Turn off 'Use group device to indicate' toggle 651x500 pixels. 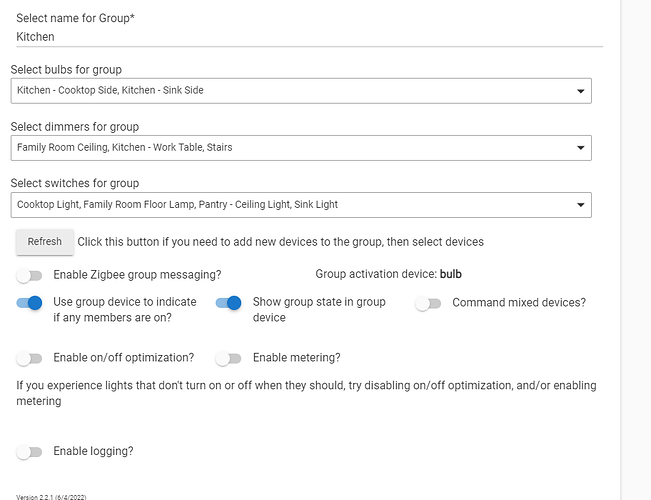coord(29,303)
